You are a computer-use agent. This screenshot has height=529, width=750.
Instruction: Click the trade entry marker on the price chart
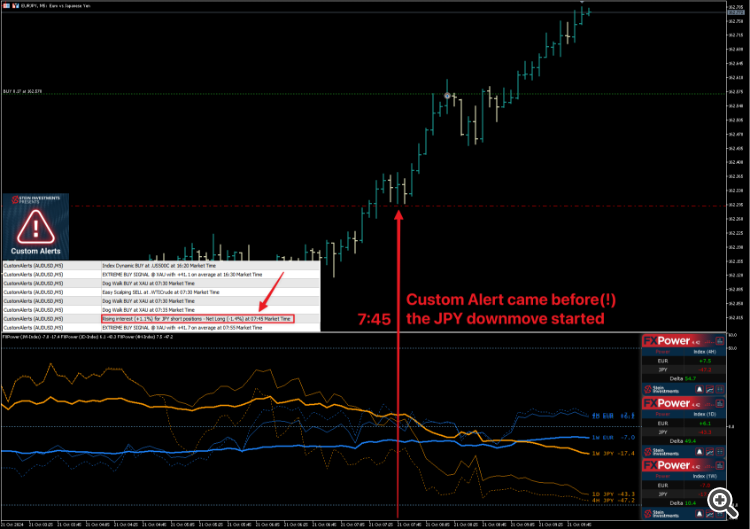tap(447, 96)
